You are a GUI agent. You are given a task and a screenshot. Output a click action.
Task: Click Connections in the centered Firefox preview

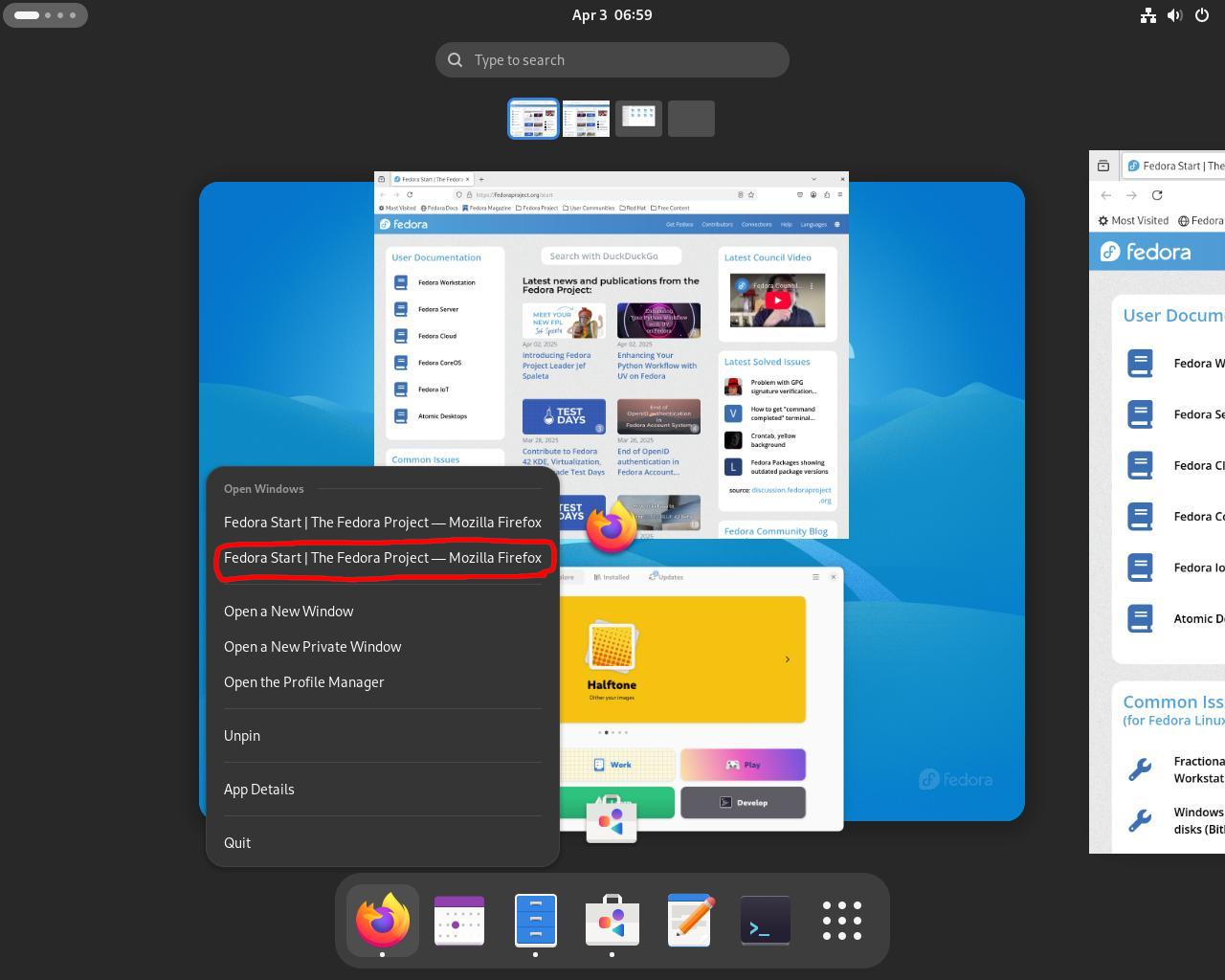click(756, 224)
